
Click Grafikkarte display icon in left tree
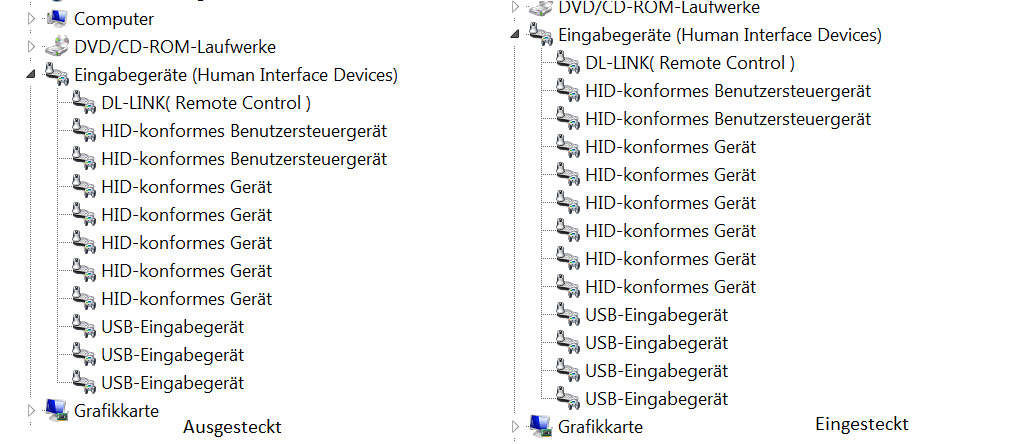tap(56, 410)
